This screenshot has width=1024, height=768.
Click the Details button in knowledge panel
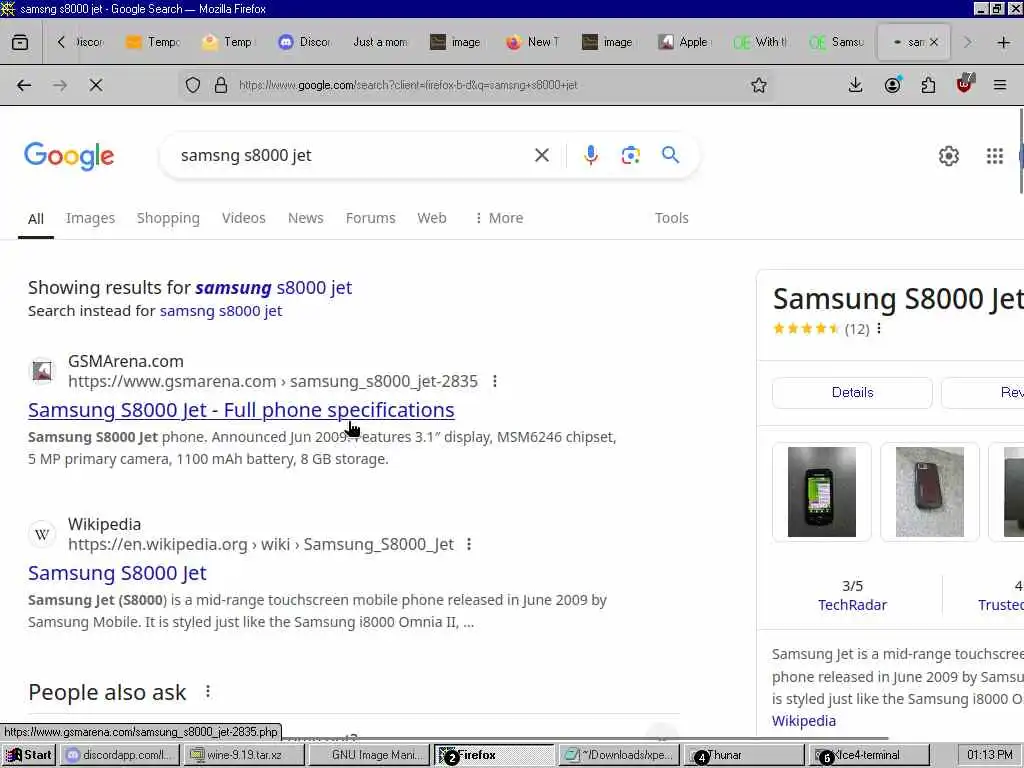852,392
